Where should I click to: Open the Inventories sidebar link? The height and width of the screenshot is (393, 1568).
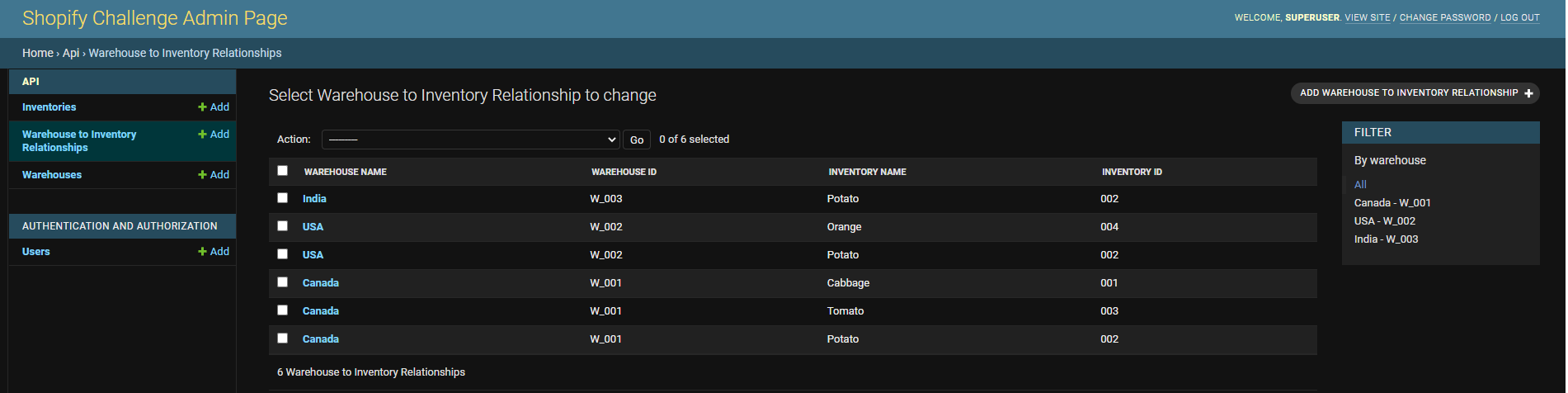[49, 107]
